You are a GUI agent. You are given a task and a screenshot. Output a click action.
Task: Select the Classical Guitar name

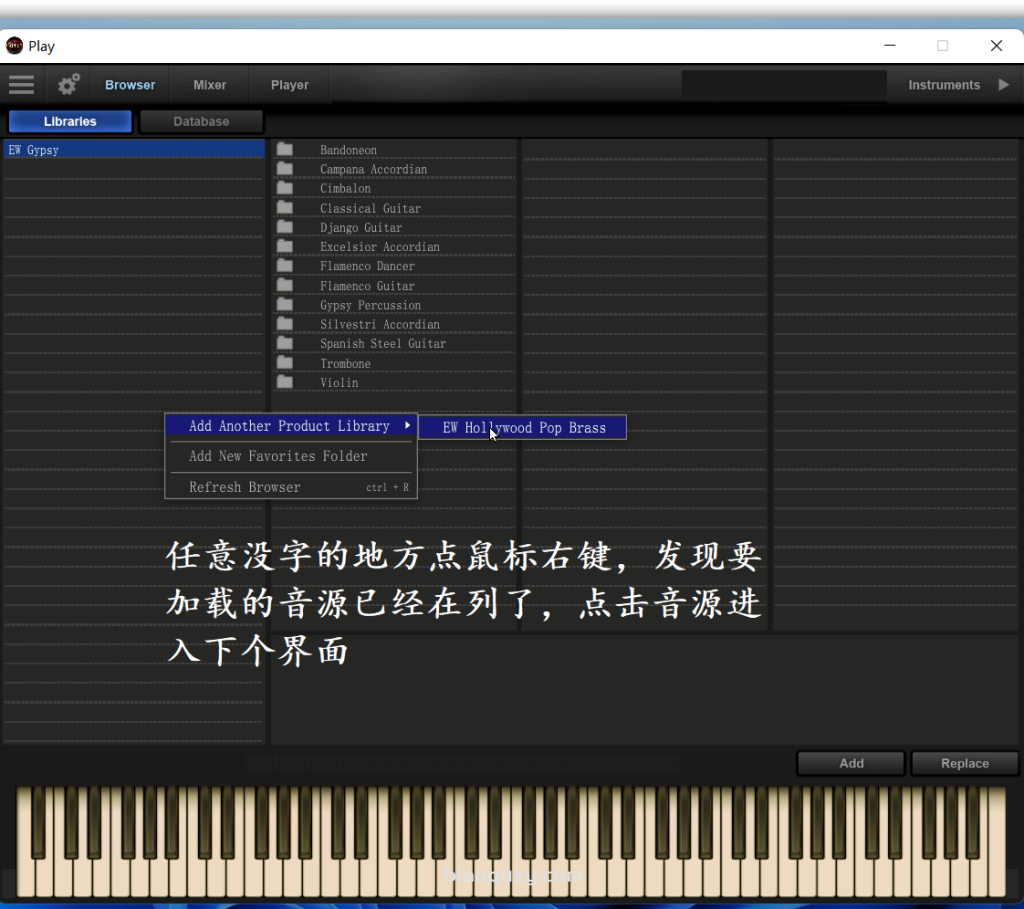(370, 208)
